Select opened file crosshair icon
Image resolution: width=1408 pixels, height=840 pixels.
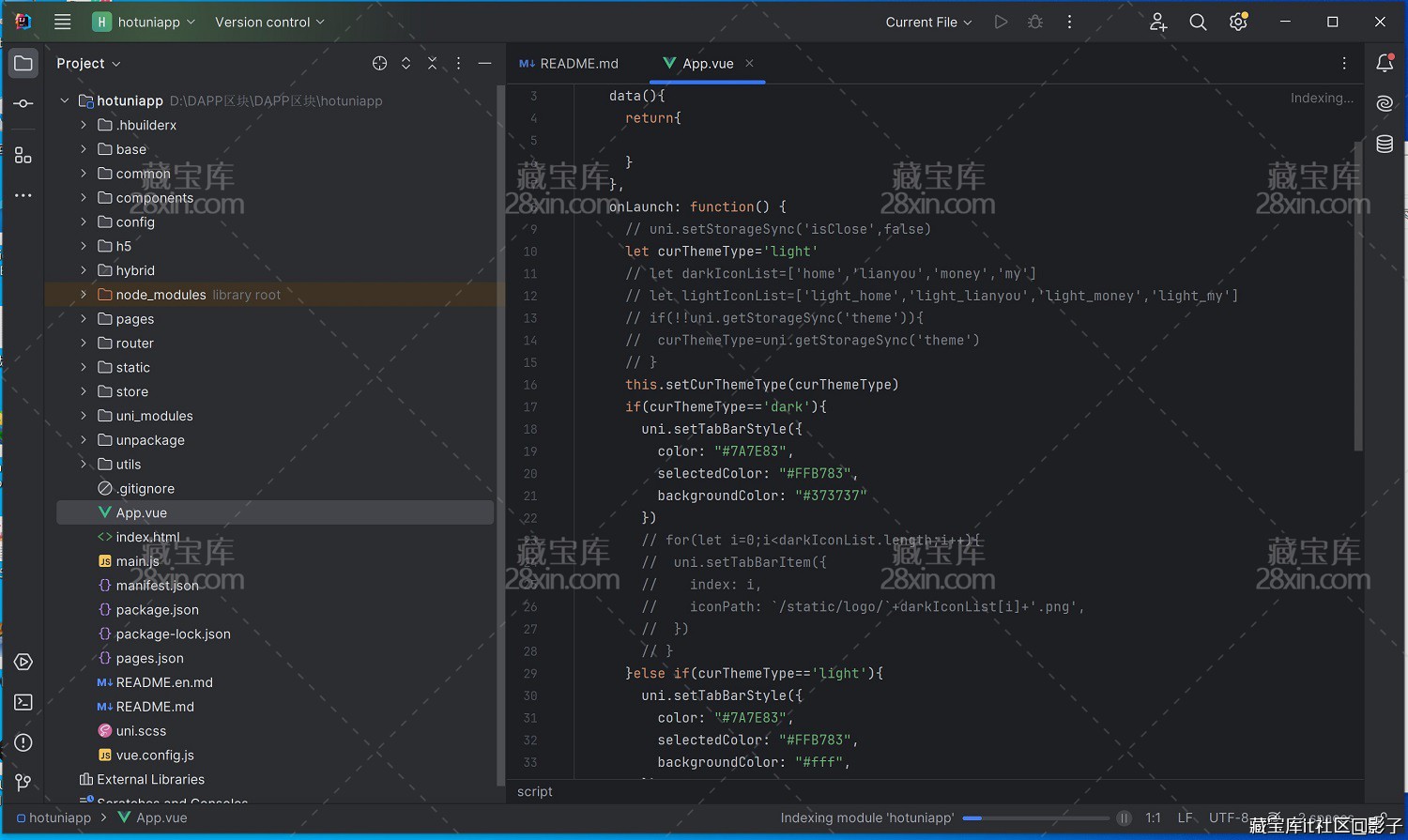coord(379,63)
